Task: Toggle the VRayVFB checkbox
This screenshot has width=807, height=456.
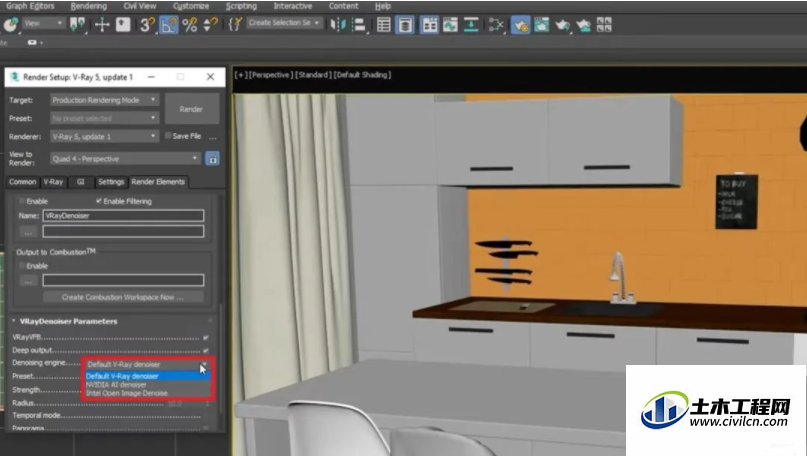Action: click(x=205, y=338)
